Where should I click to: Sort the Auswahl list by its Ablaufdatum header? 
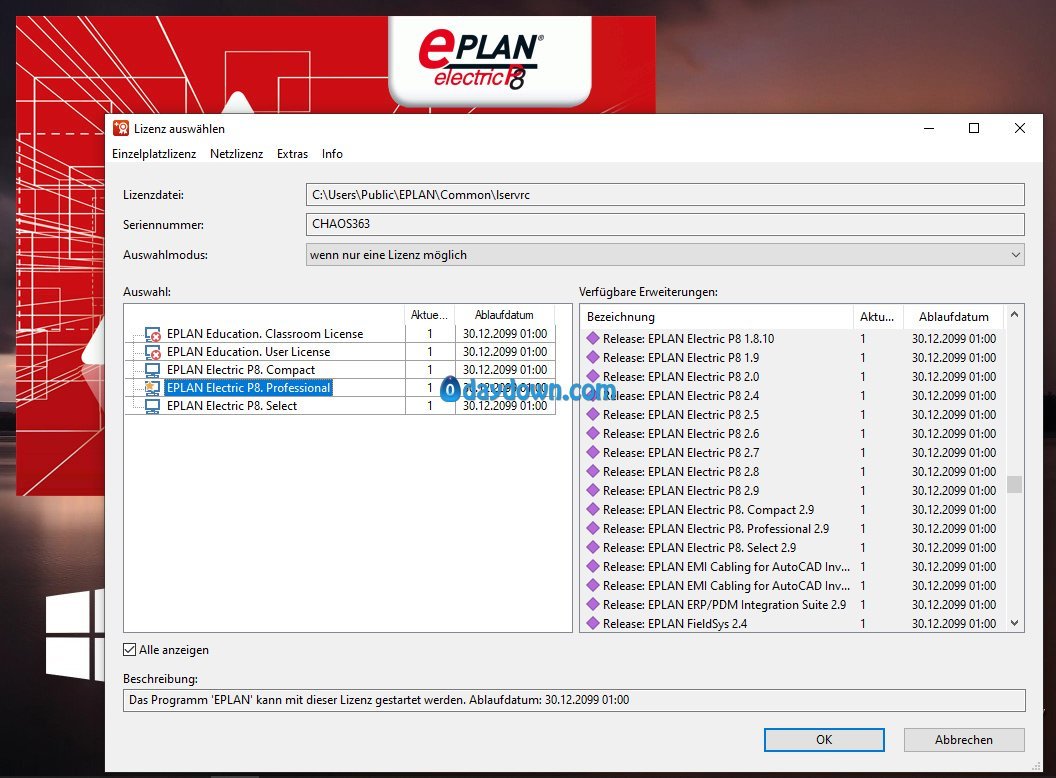pos(504,315)
